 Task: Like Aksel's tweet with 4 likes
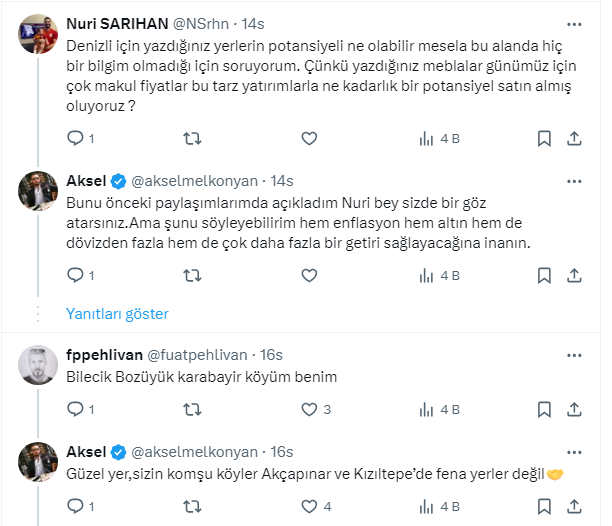(308, 506)
